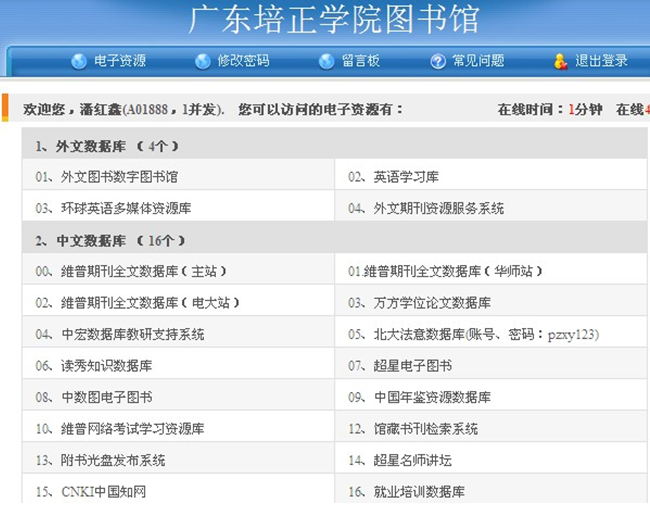Open 中宏数据库教研支持系统
Viewport: 650px width, 506px height.
tap(133, 334)
